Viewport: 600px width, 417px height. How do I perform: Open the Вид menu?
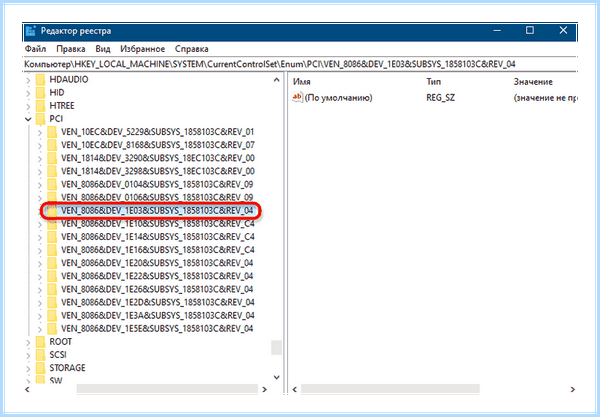tap(103, 49)
